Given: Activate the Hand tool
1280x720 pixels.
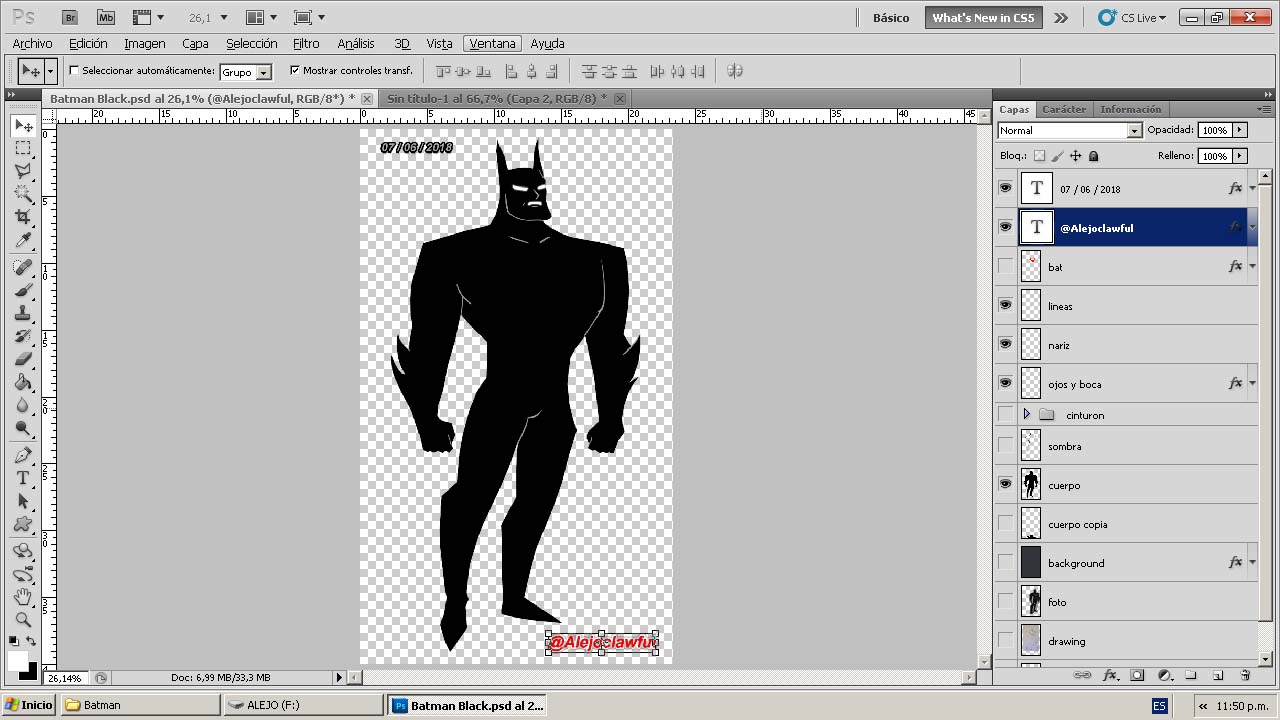Looking at the screenshot, I should pyautogui.click(x=22, y=597).
